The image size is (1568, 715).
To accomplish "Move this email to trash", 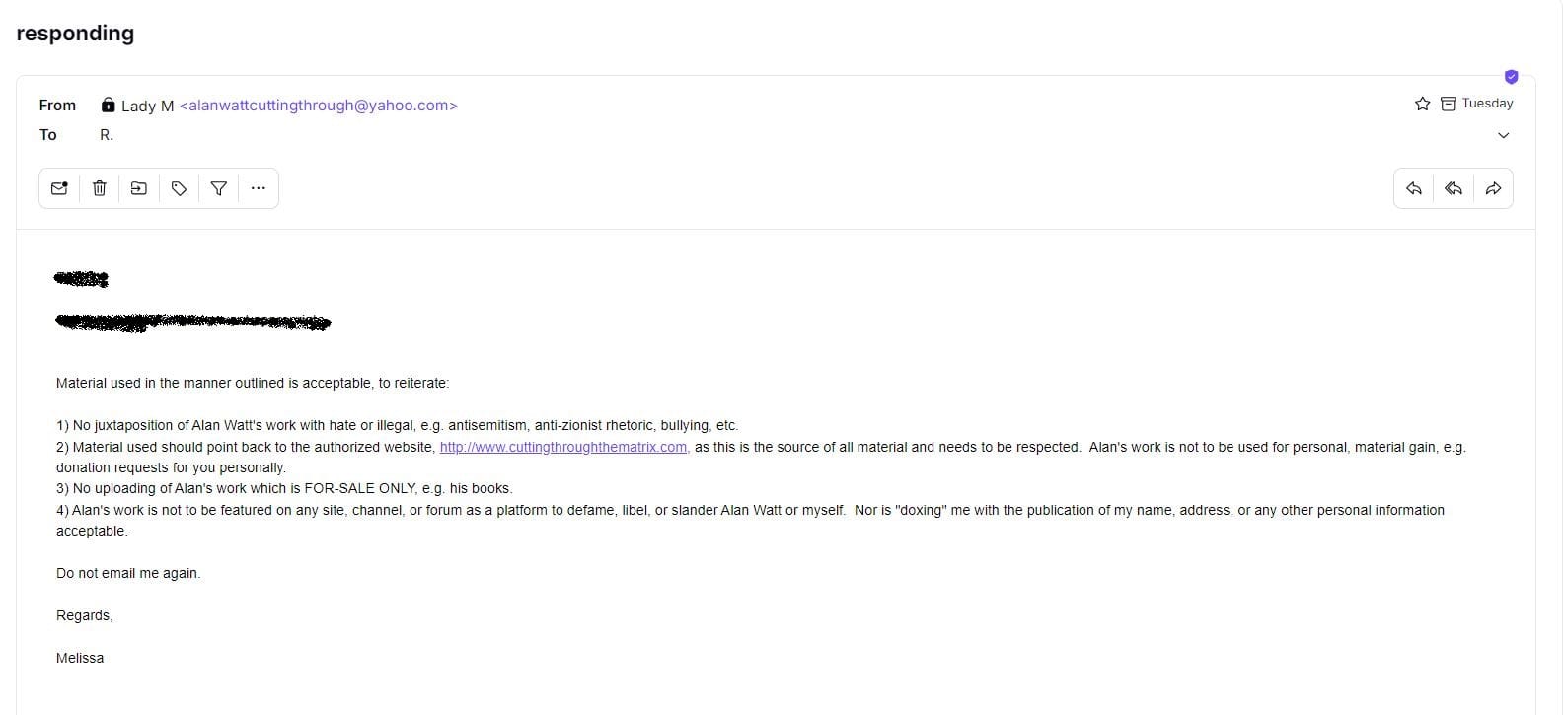I will click(x=100, y=188).
